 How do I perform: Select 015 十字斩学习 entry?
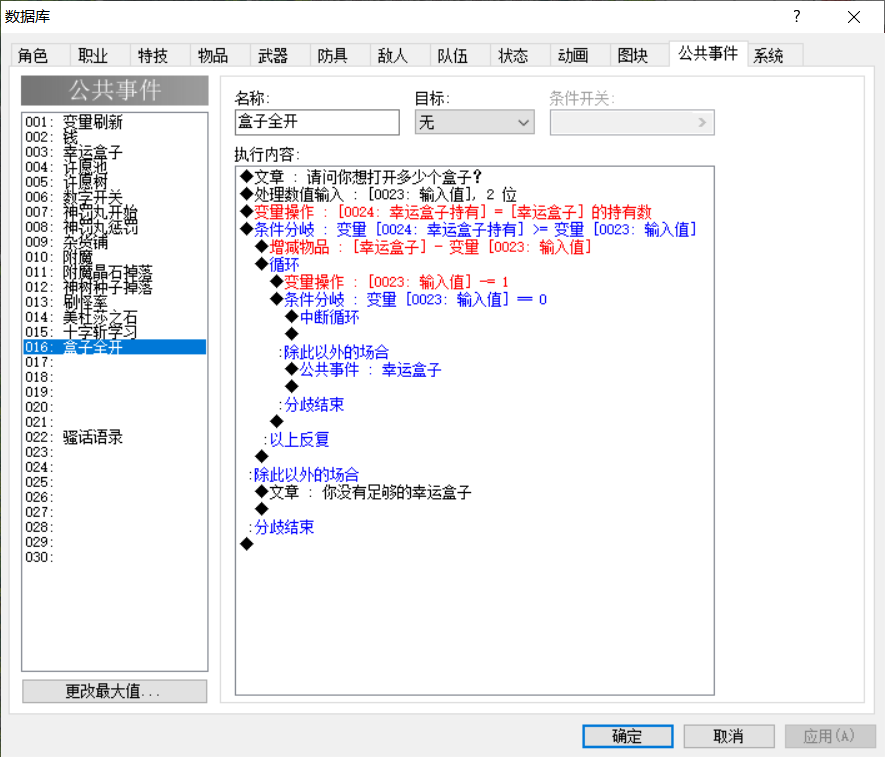click(x=115, y=332)
